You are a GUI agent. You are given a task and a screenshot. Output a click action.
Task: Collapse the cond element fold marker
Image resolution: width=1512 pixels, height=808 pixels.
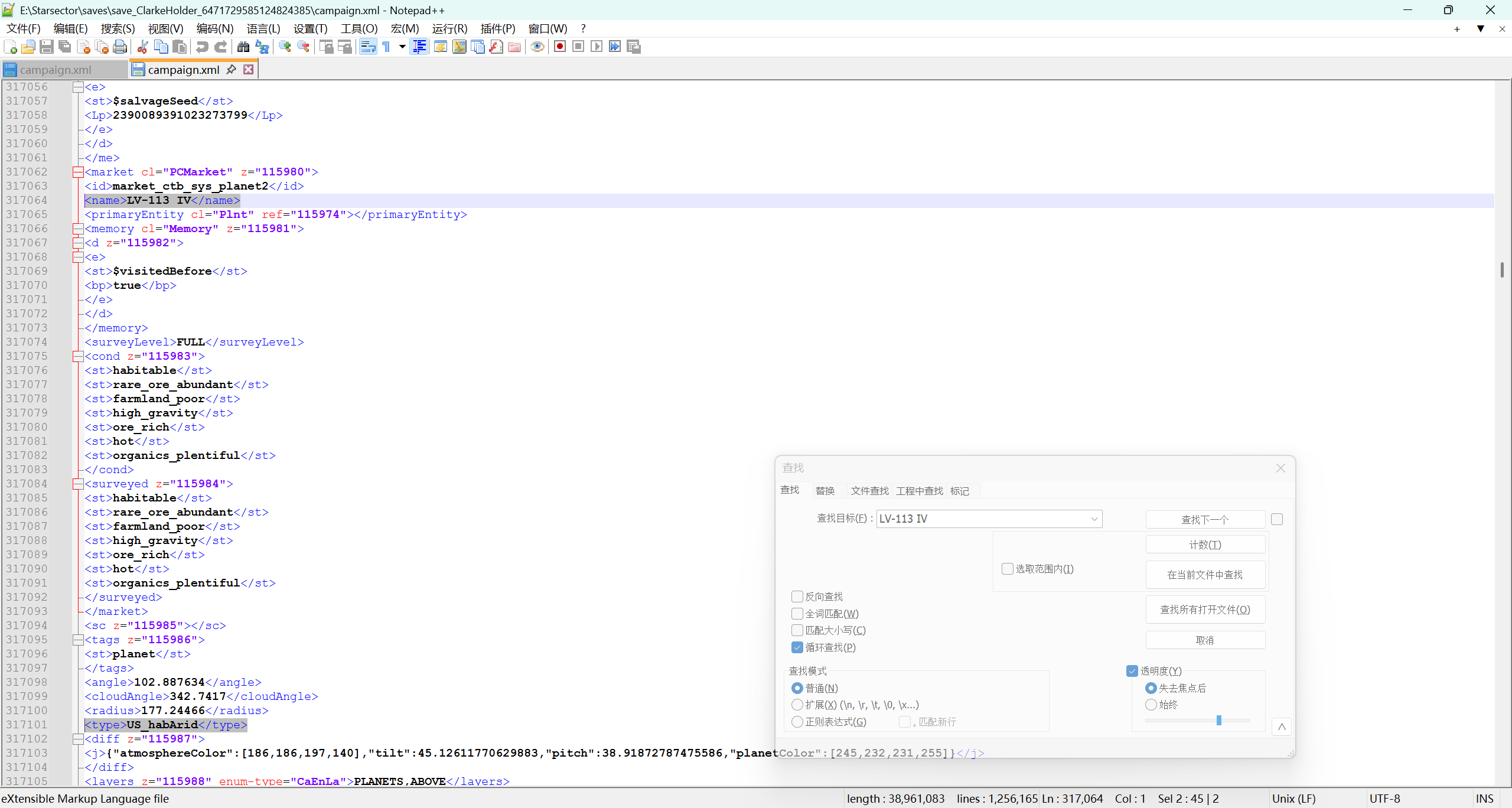[78, 356]
